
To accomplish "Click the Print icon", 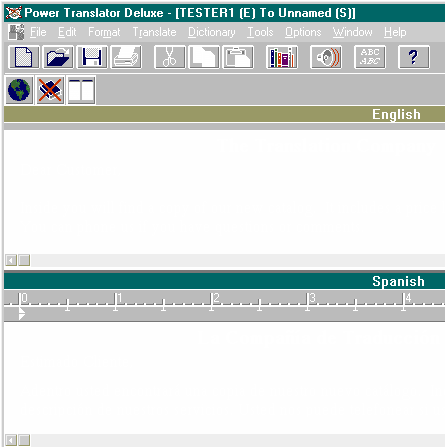I will coord(126,57).
